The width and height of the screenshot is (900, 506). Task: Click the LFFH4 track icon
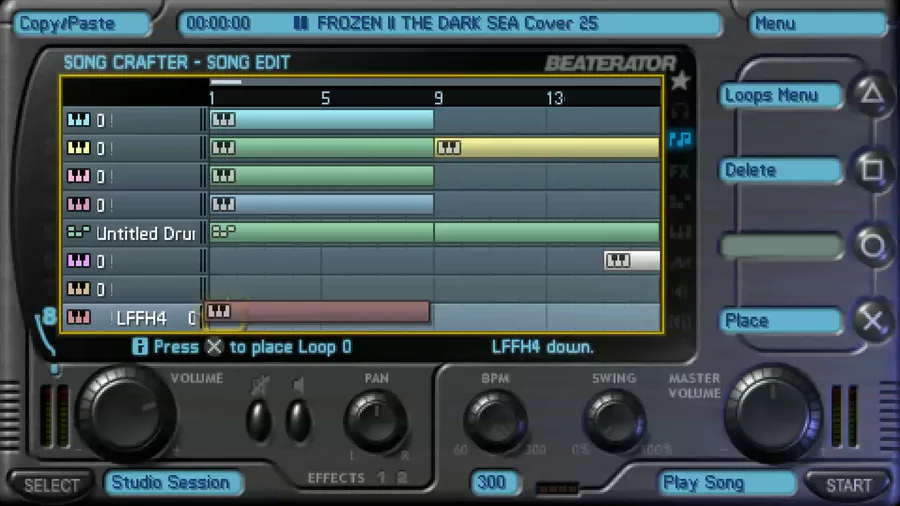79,317
